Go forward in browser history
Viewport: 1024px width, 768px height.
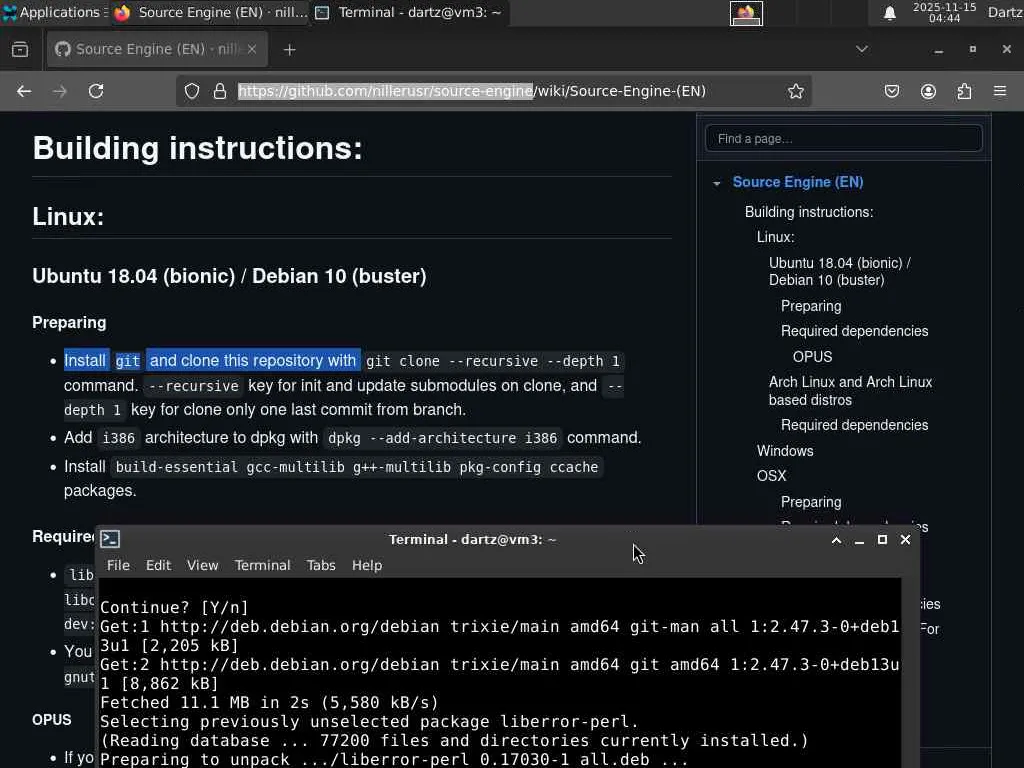point(60,91)
